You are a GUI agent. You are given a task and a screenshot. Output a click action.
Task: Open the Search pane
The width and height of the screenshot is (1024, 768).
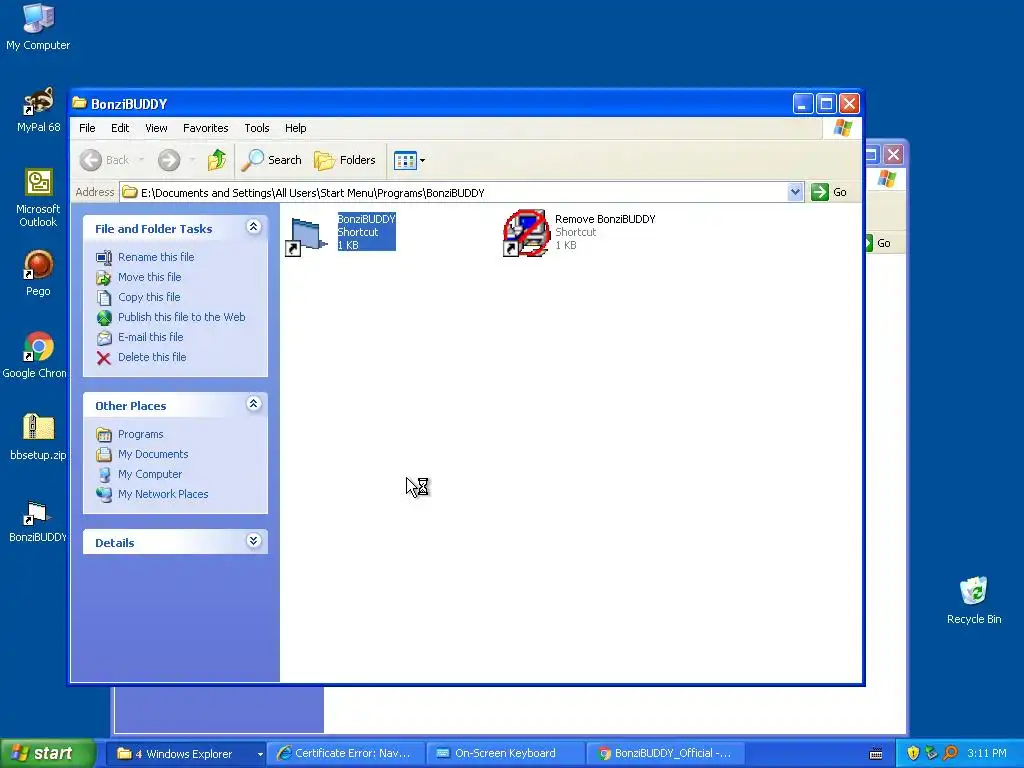272,160
